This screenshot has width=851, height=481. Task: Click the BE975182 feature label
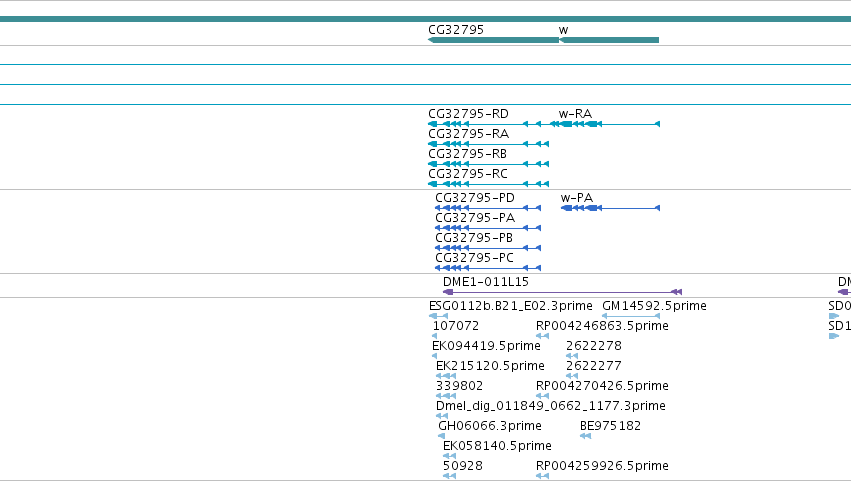coord(610,426)
